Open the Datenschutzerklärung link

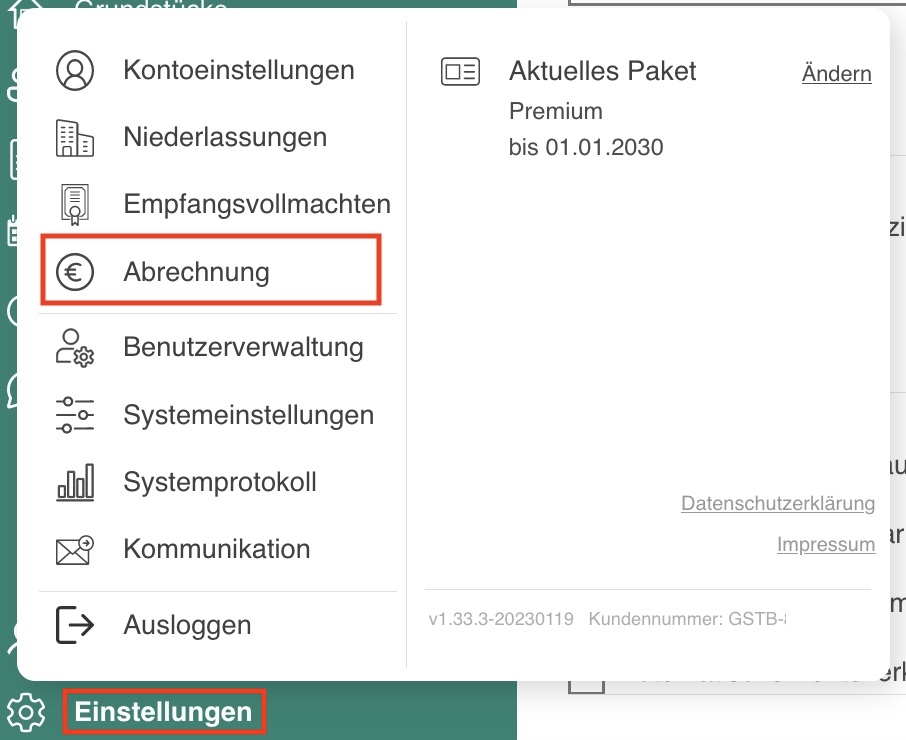pyautogui.click(x=778, y=503)
